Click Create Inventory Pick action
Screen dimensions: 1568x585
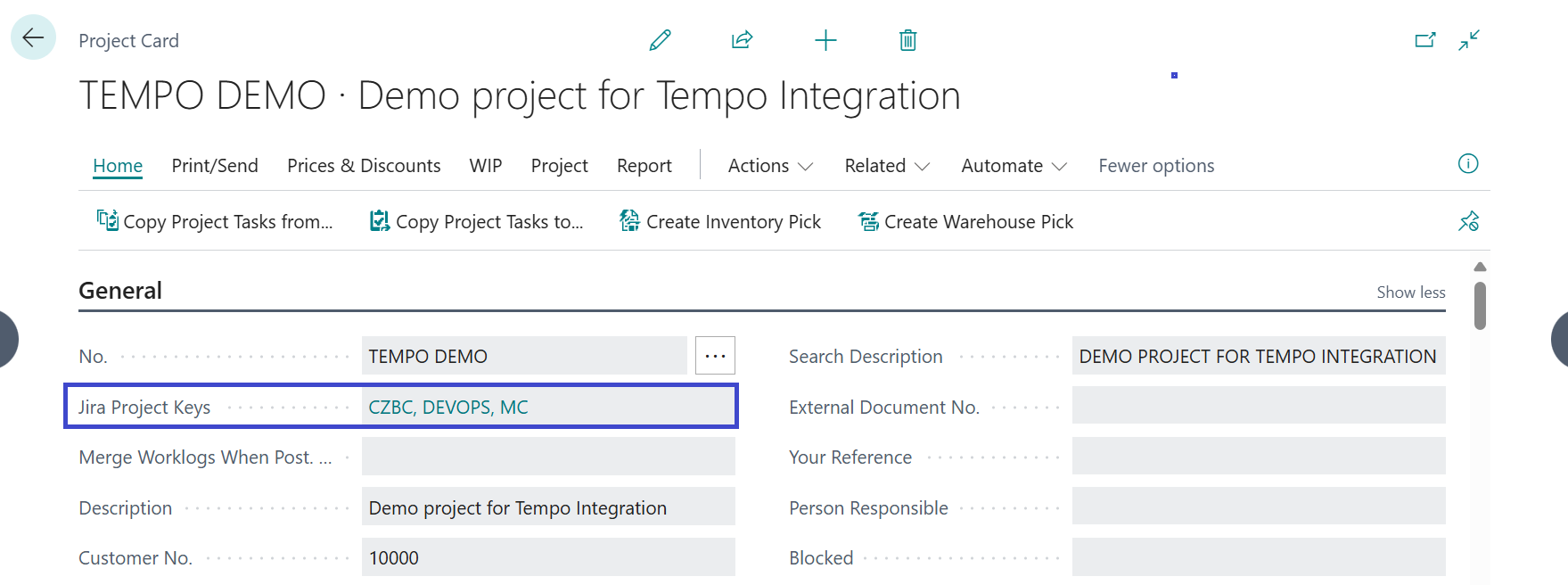[x=720, y=222]
